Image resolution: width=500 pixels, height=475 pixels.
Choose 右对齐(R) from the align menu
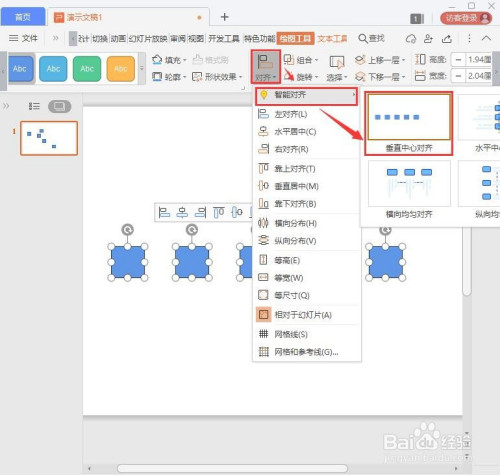pyautogui.click(x=306, y=149)
